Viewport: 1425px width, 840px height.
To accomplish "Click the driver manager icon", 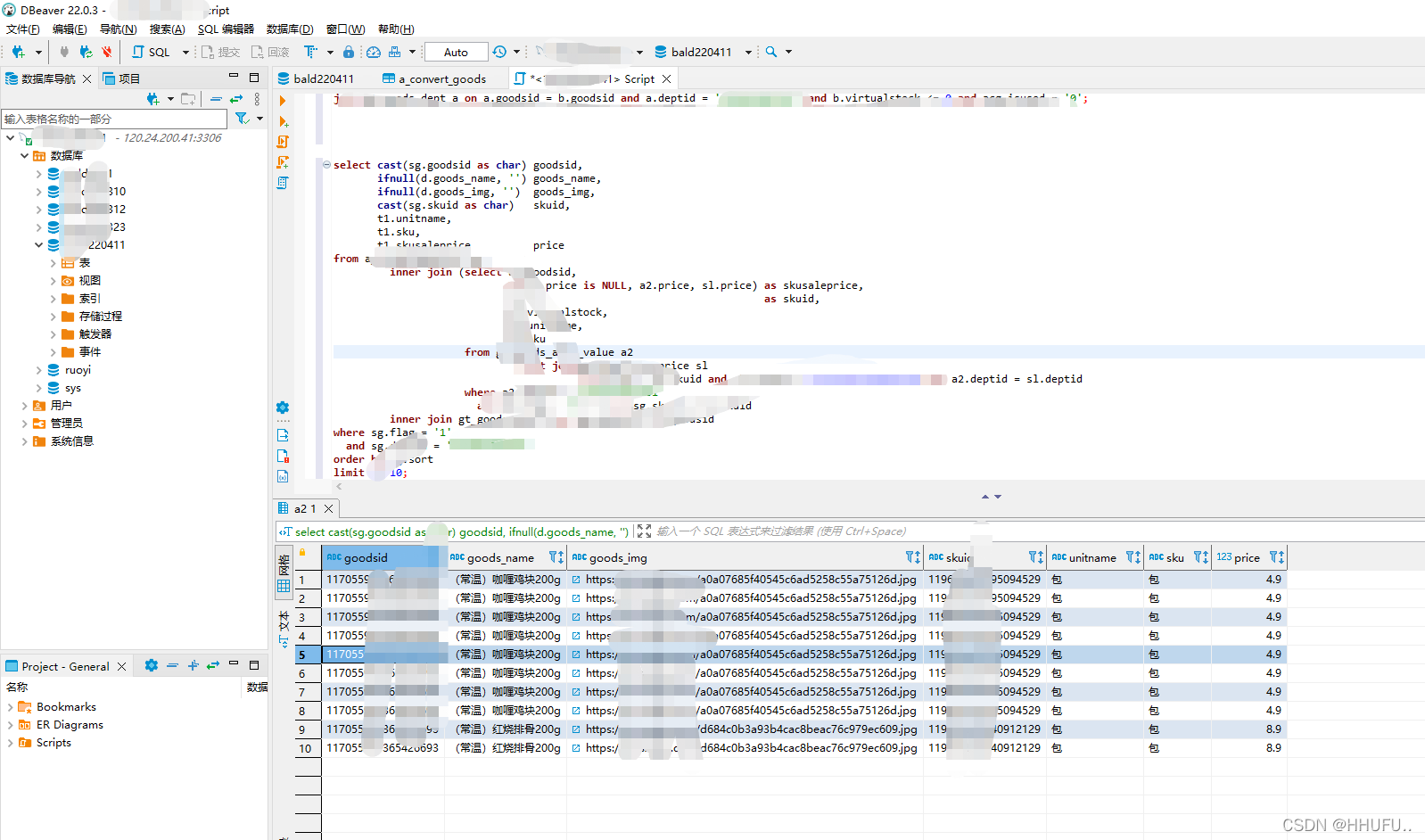I will pos(394,52).
